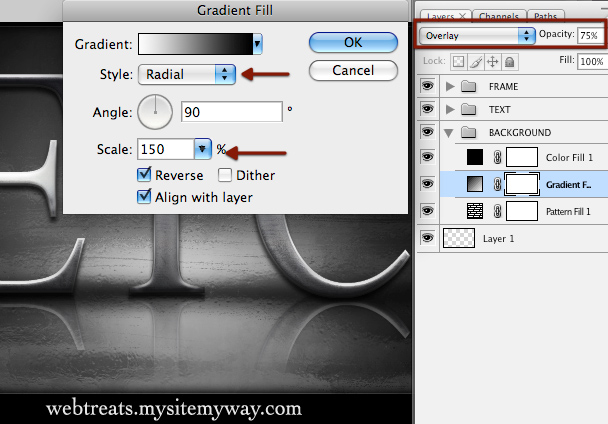608x424 pixels.
Task: Uncheck Align with layer
Action: tap(144, 197)
